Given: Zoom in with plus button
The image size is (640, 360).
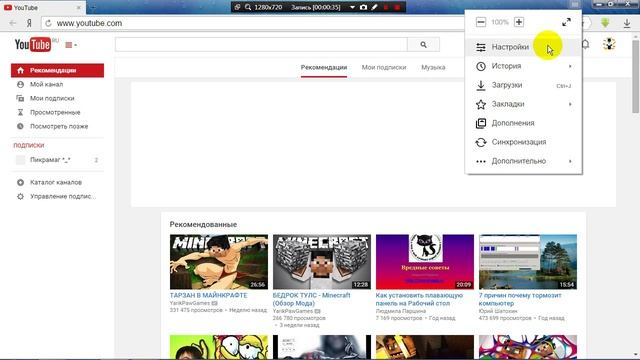Looking at the screenshot, I should click(x=519, y=22).
